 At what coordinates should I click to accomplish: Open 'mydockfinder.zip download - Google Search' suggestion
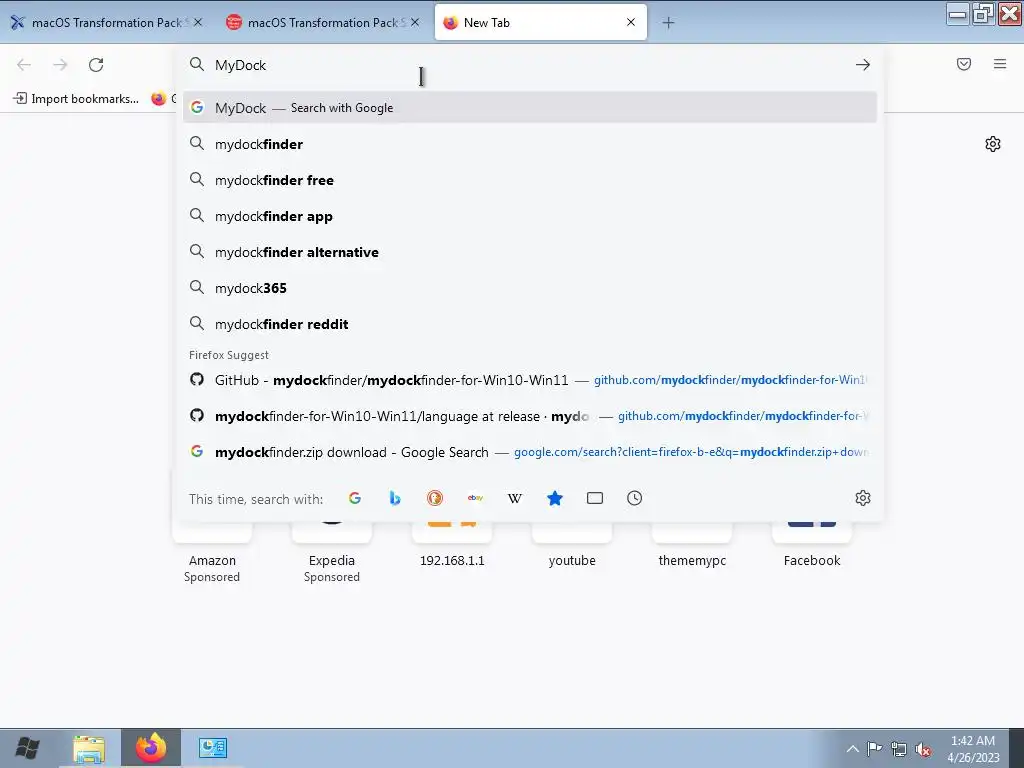pos(530,452)
